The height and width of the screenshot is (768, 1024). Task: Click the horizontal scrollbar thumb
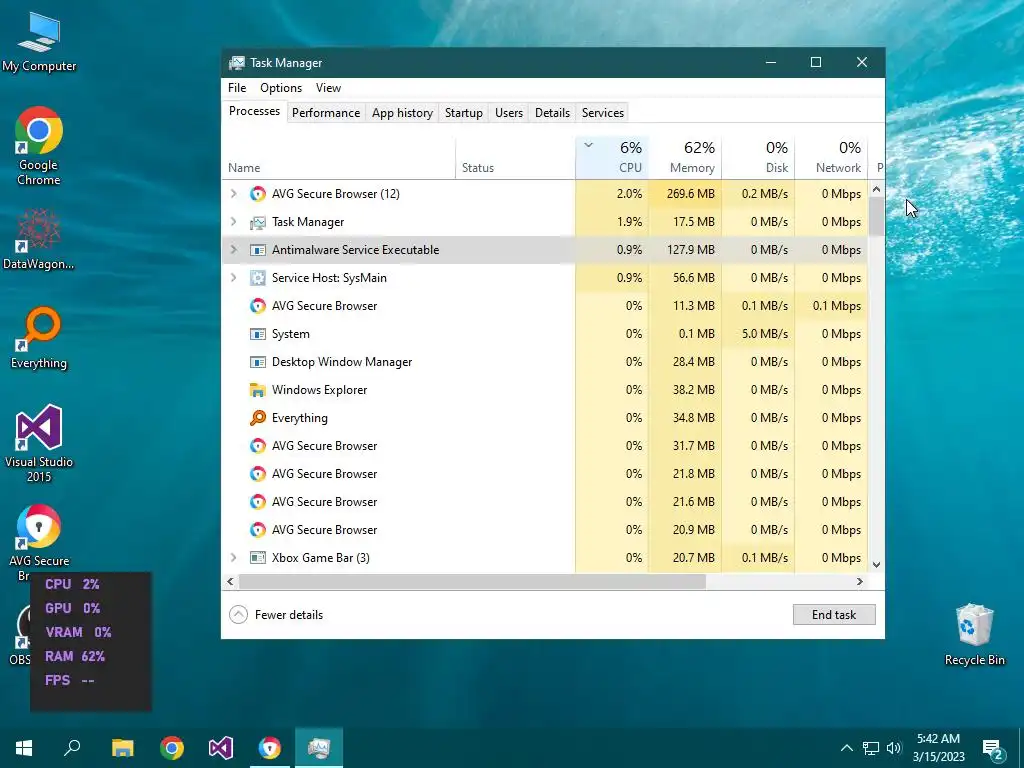[x=473, y=581]
